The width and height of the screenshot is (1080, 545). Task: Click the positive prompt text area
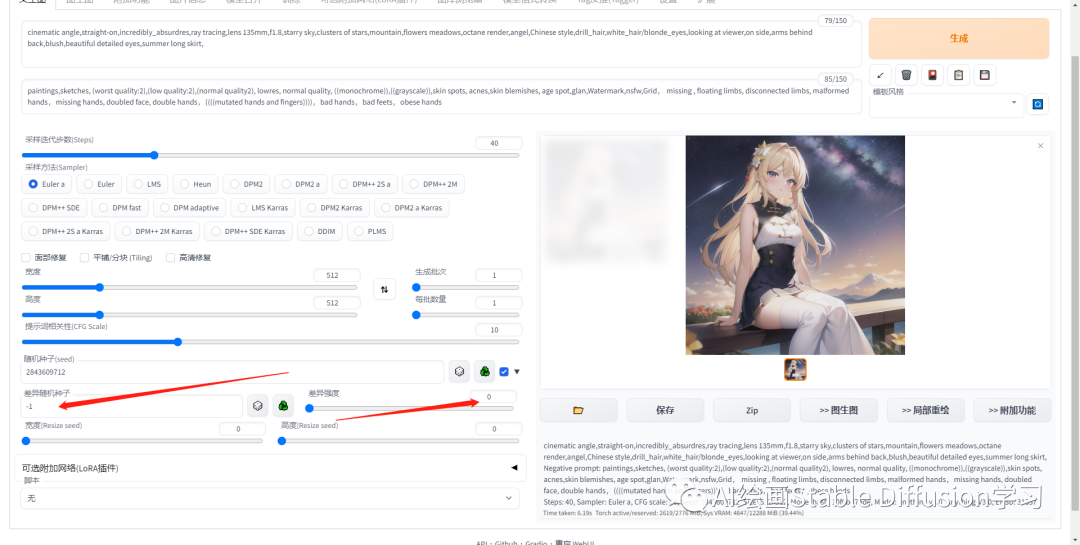click(441, 44)
